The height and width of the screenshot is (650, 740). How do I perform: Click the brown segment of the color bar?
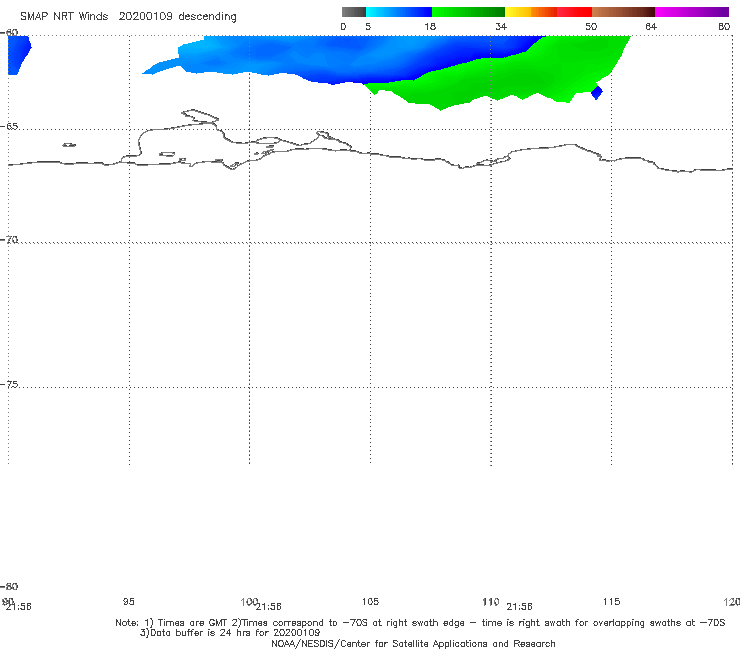tap(623, 12)
